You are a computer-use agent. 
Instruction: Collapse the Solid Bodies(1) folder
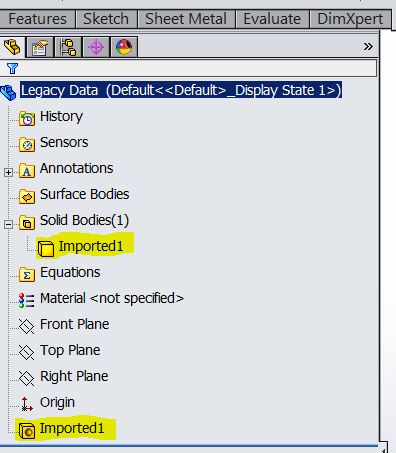[9, 224]
